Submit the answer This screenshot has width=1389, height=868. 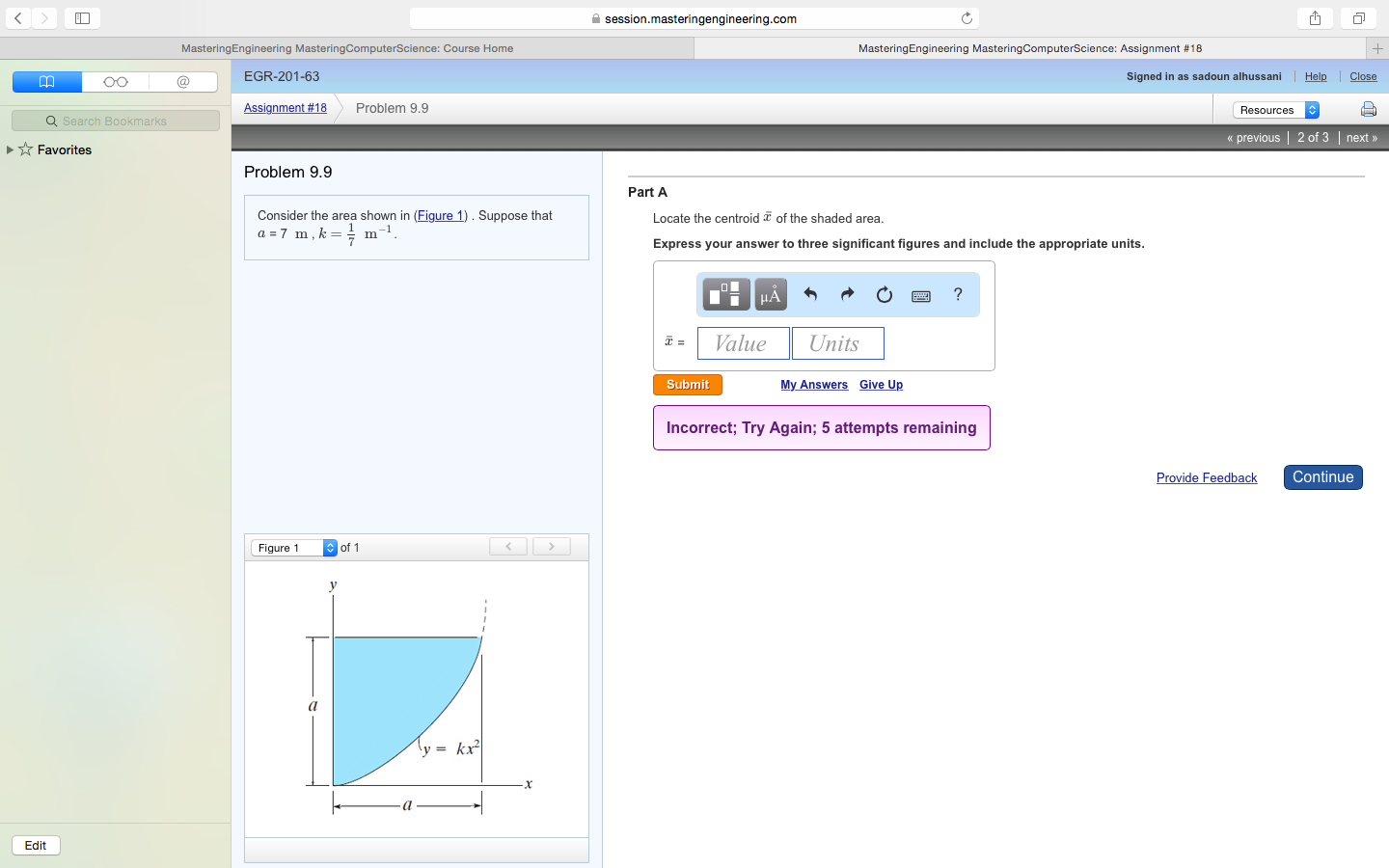click(688, 385)
